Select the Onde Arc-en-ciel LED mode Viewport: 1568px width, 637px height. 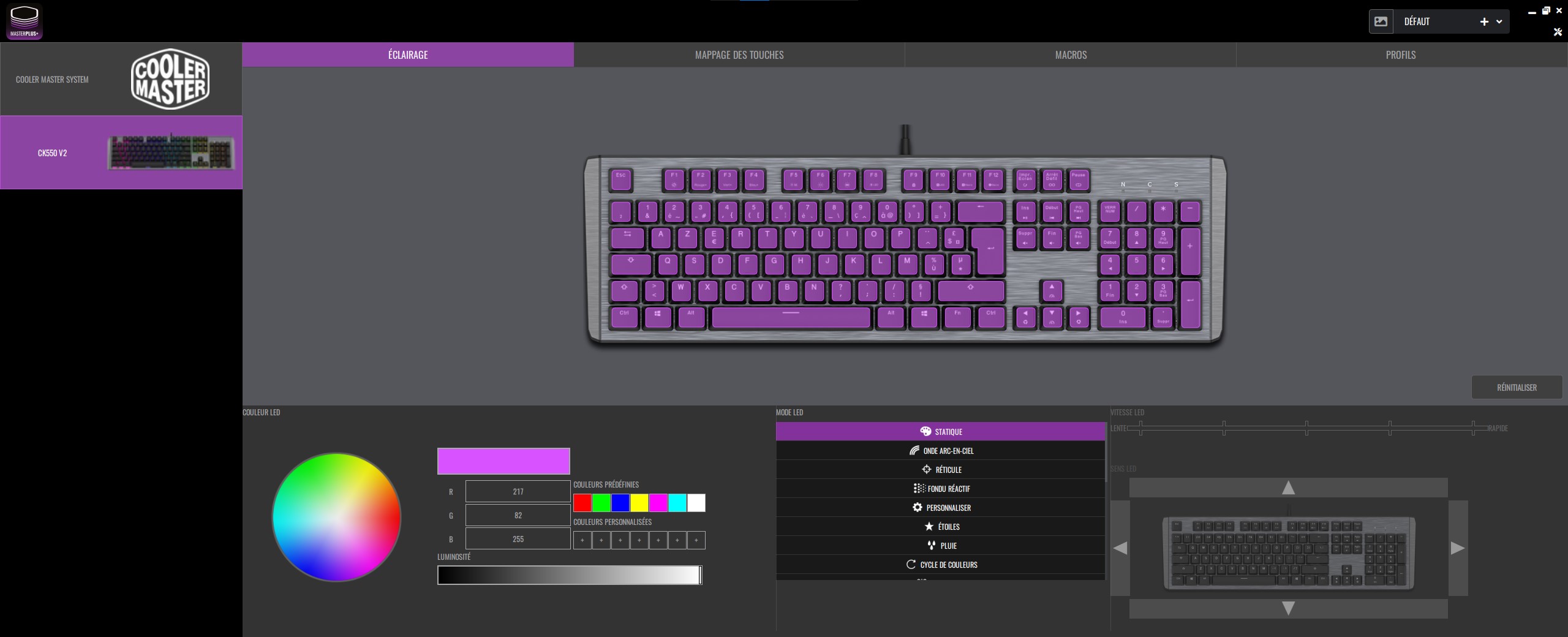click(x=940, y=451)
